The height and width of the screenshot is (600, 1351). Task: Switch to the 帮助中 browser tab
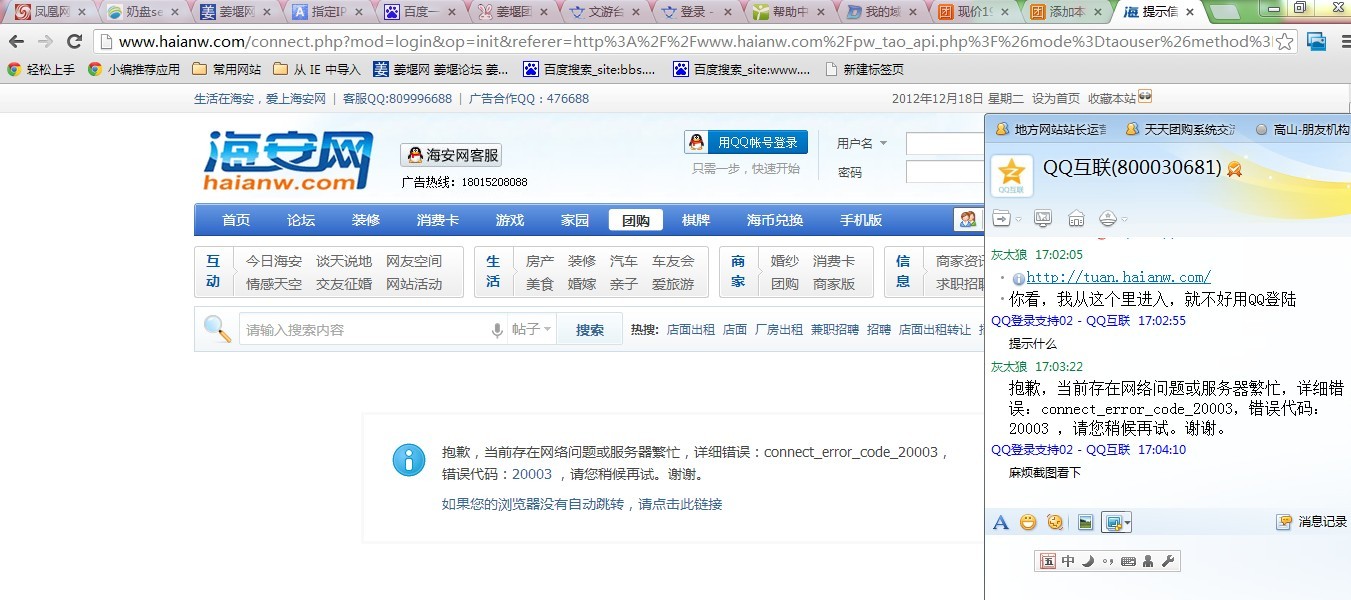783,12
